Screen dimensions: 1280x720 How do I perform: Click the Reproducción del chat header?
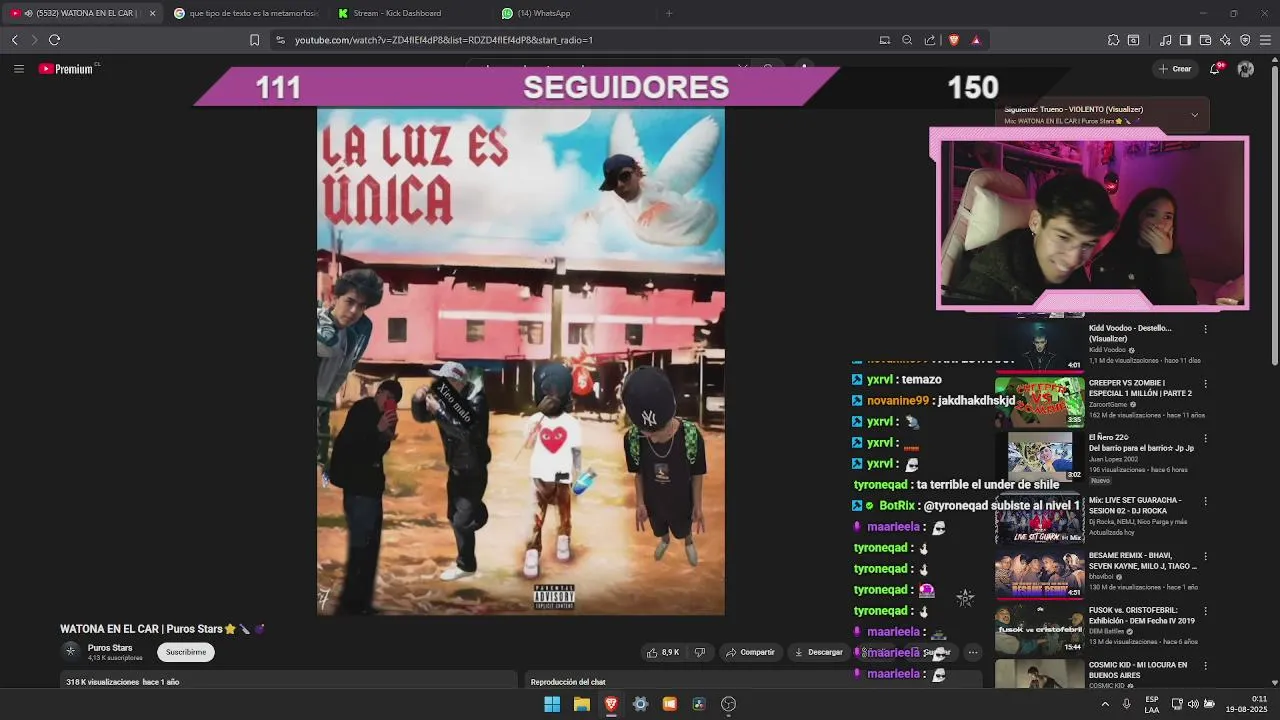tap(568, 682)
